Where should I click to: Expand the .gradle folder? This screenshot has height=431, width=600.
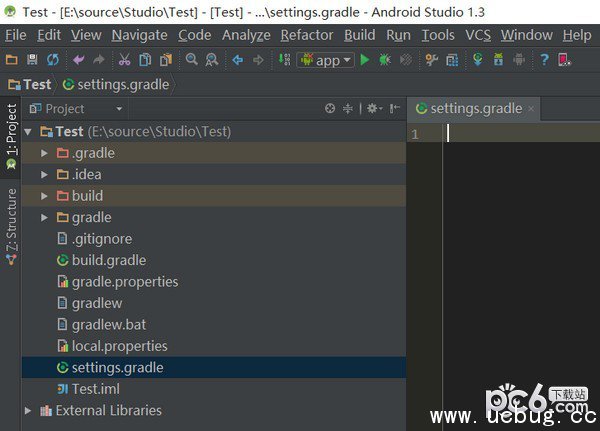(x=44, y=153)
